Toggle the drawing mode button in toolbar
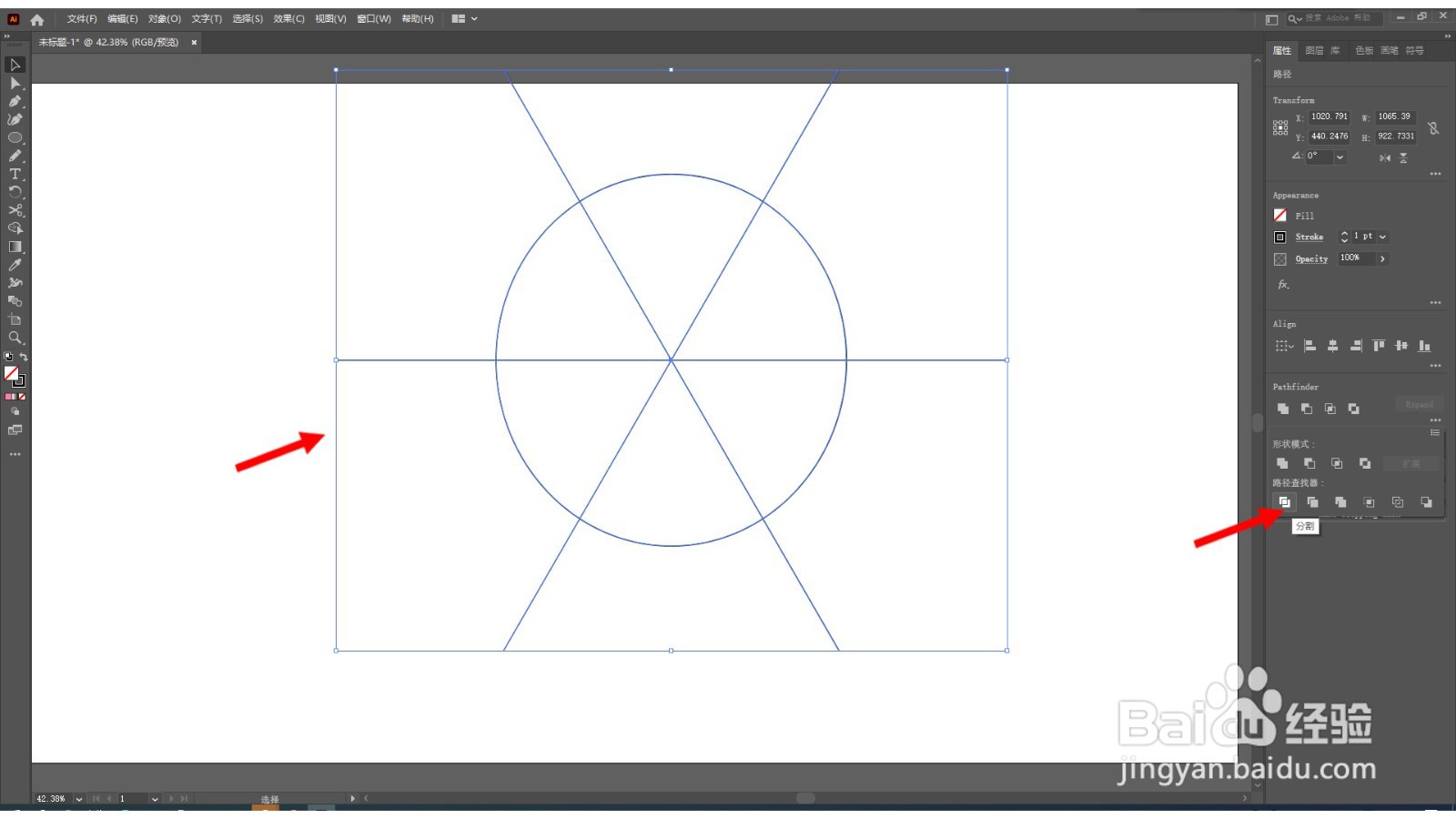 (x=15, y=412)
